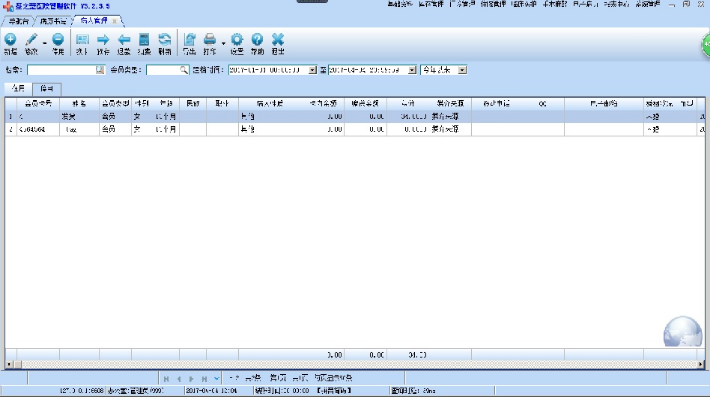
Task: Click inside the search (检索) text field
Action: 61,70
